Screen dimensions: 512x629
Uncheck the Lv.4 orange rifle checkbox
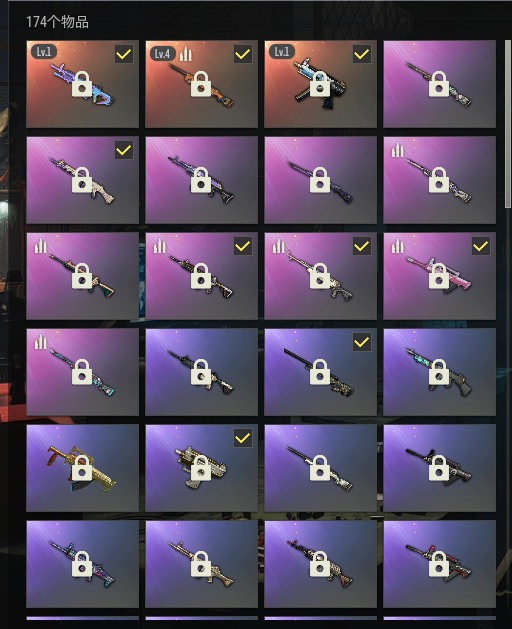[x=243, y=54]
